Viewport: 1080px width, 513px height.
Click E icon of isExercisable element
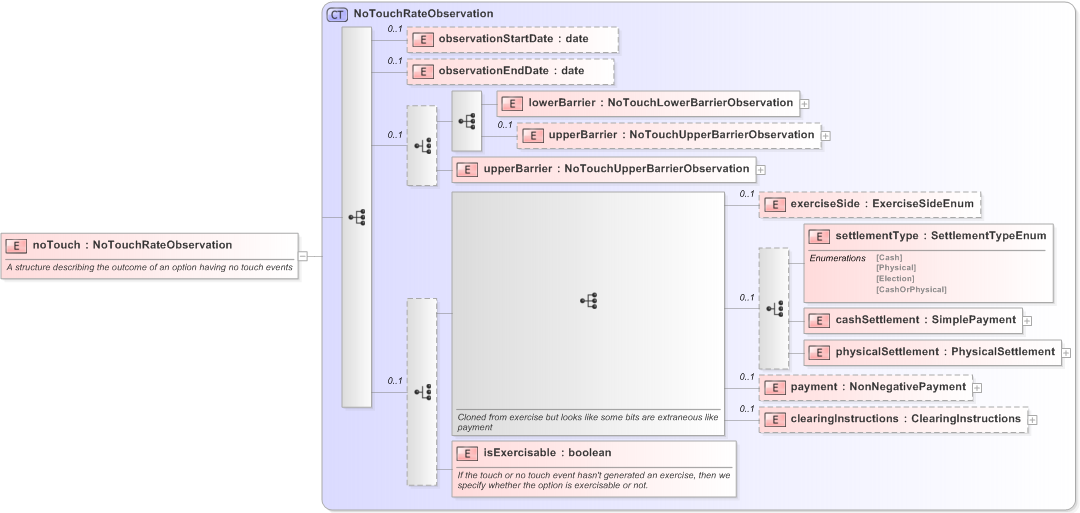(468, 453)
